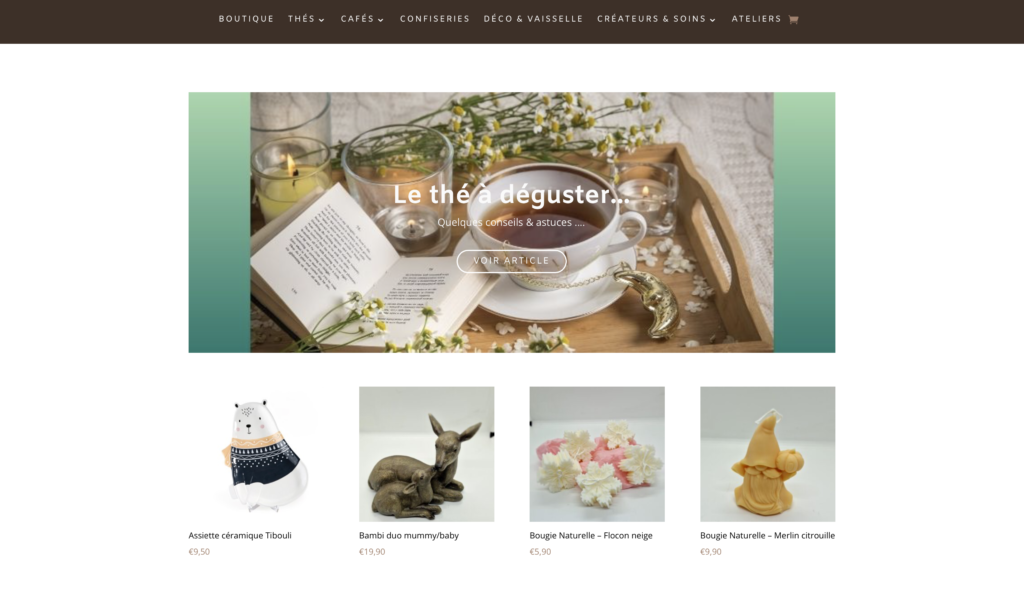Click the €19,90 price under Bambi

372,552
